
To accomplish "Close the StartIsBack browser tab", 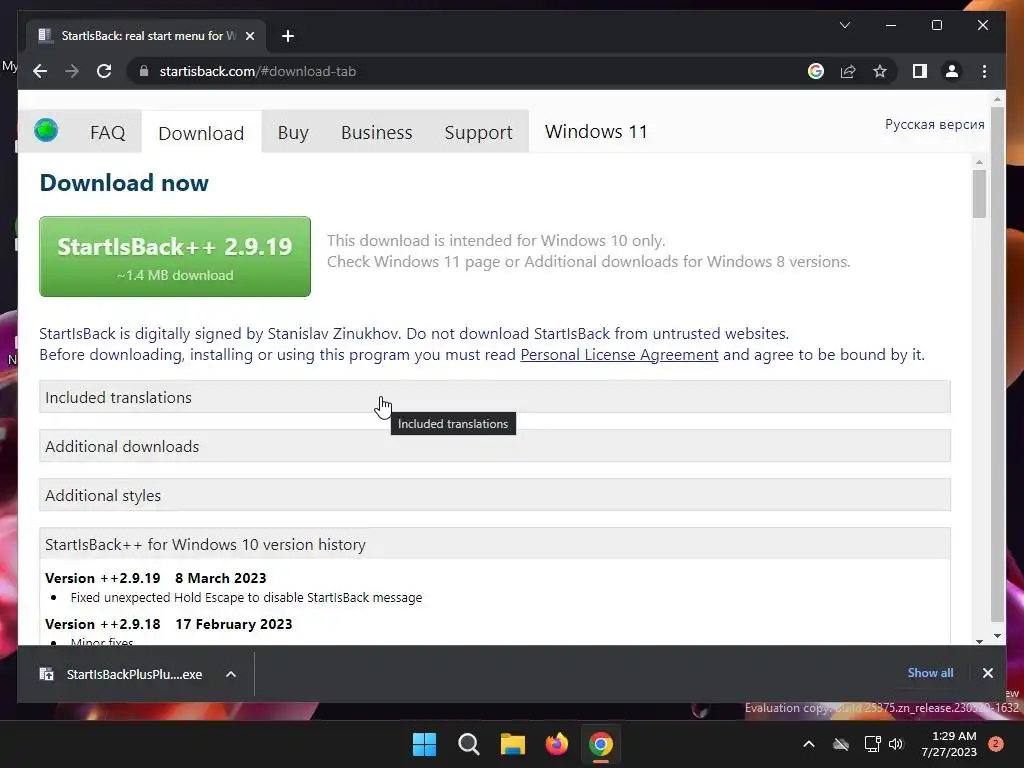I will coord(249,36).
